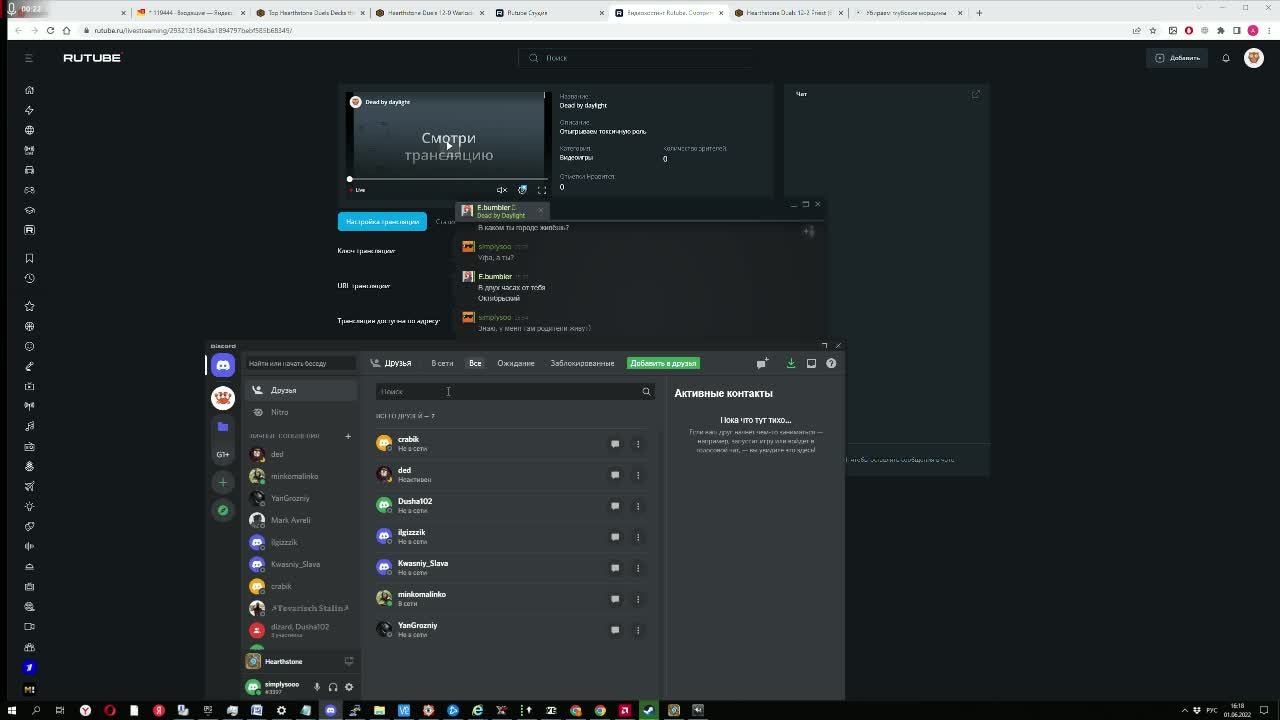The width and height of the screenshot is (1280, 720).
Task: Message Kwasniy_Slava using the chat icon
Action: coord(615,568)
